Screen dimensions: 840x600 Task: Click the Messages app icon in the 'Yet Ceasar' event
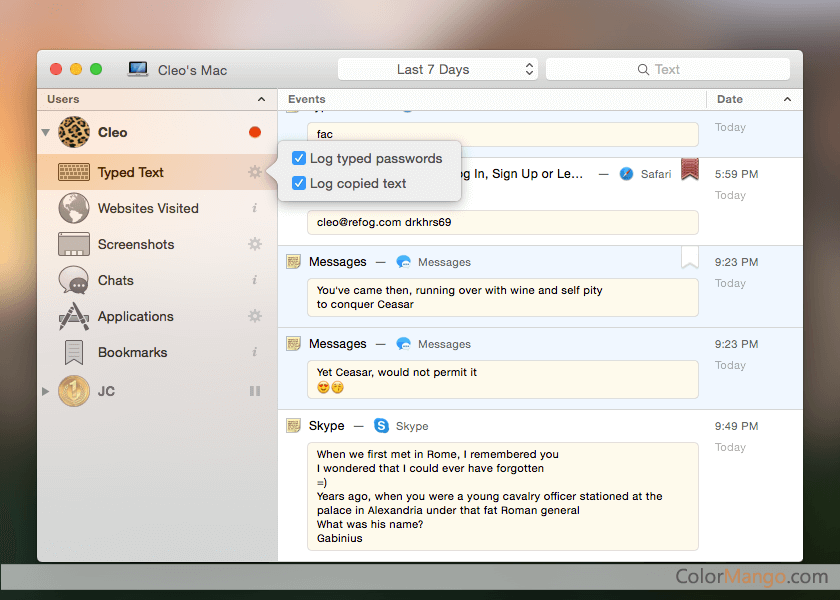(x=403, y=344)
